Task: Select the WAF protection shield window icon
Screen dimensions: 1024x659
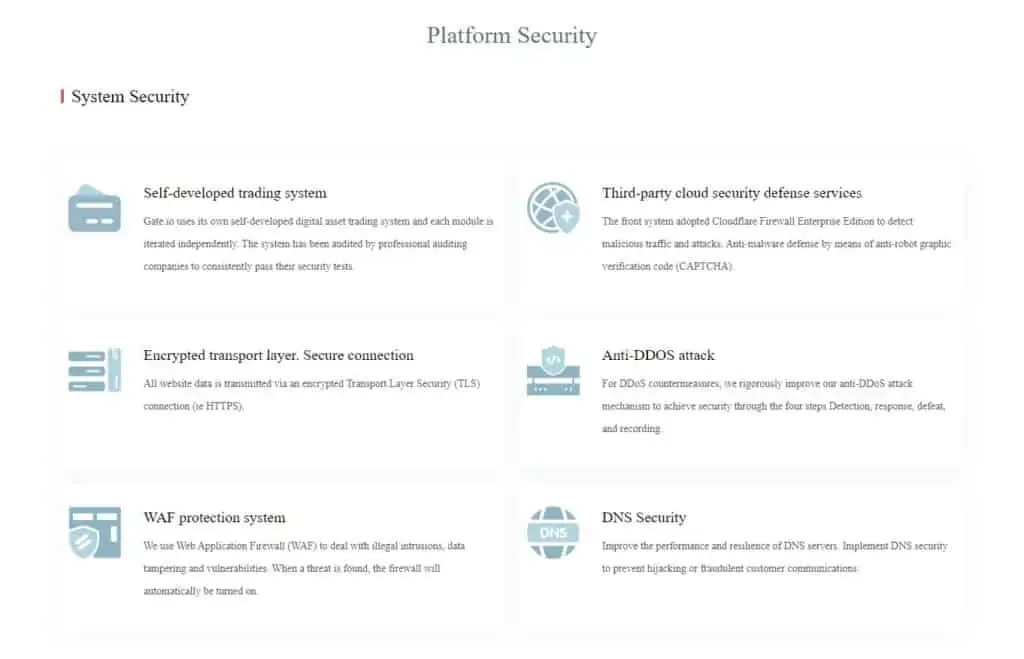Action: [95, 532]
